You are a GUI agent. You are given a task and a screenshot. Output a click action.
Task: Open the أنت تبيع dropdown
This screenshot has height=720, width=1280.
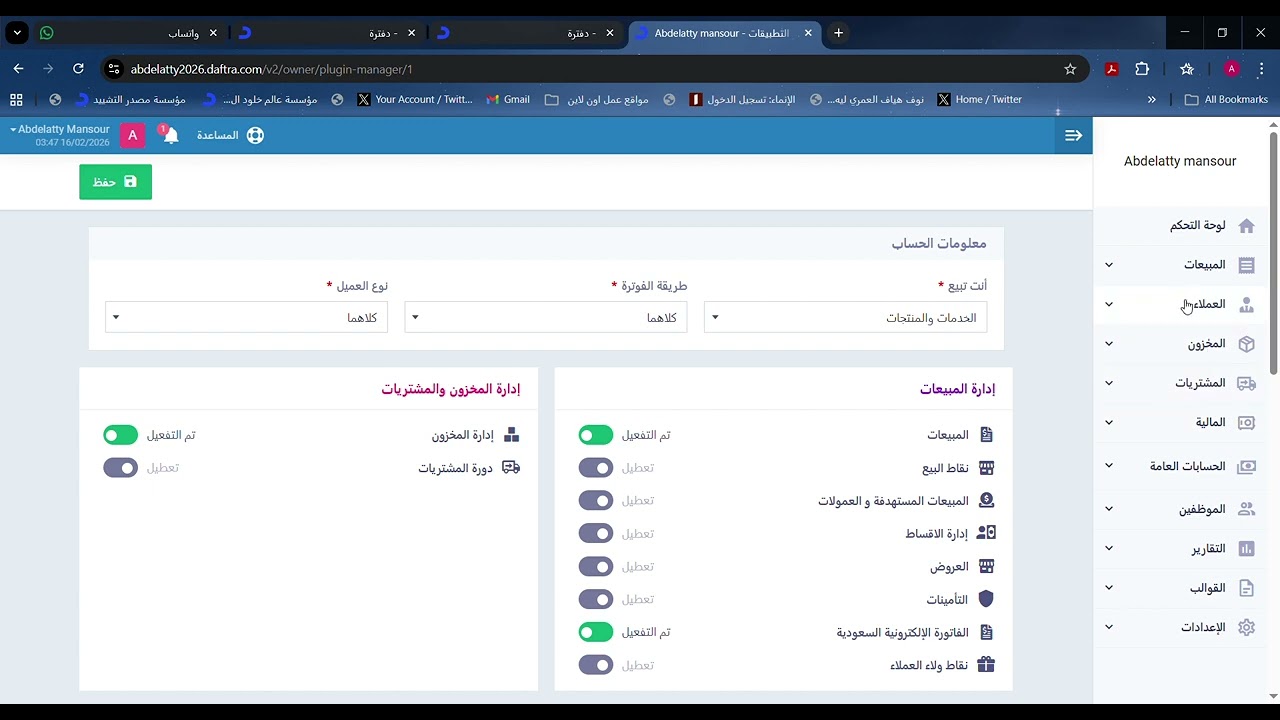(846, 318)
